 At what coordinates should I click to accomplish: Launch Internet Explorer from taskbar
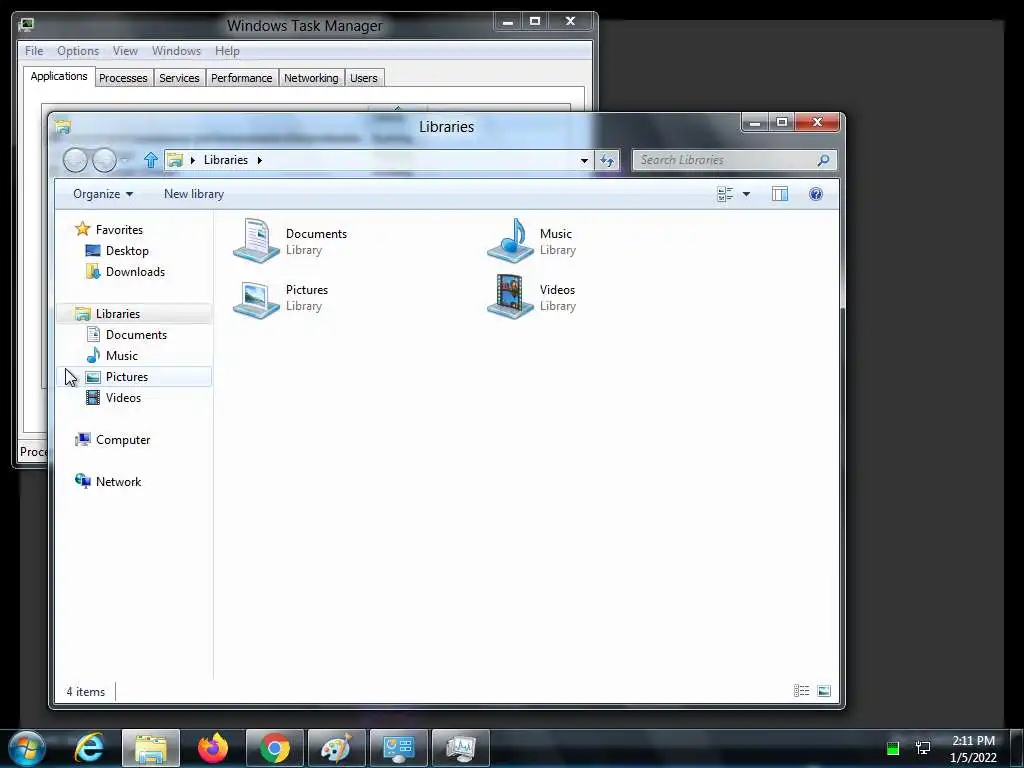(89, 748)
